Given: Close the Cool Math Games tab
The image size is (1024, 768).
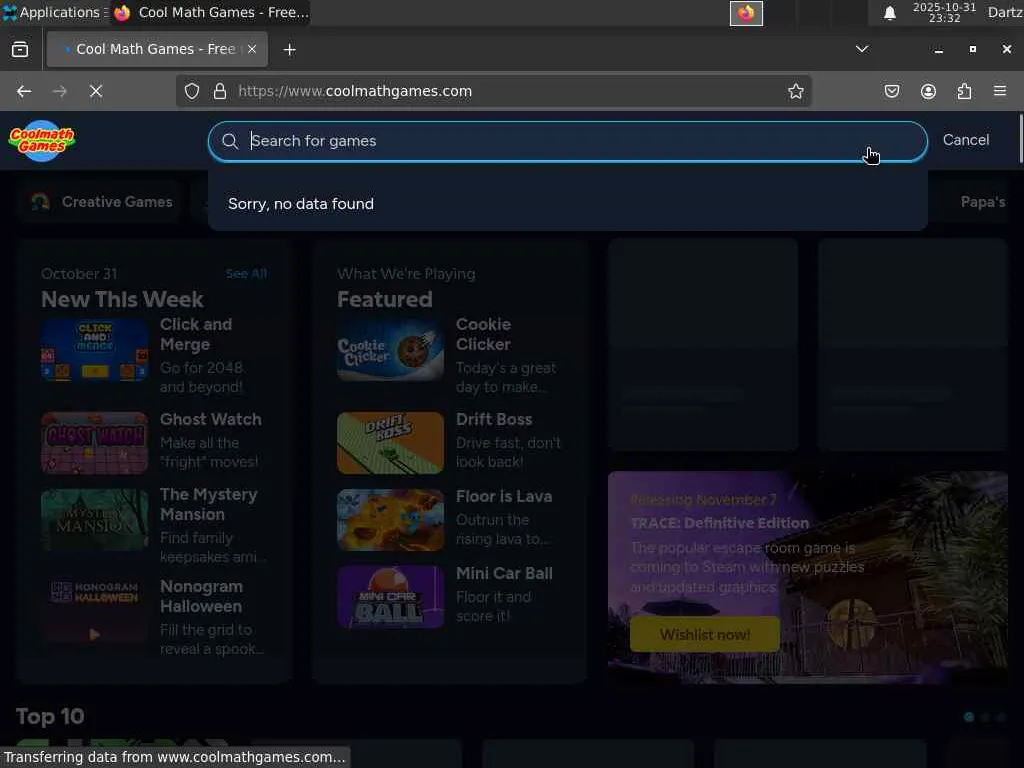Looking at the screenshot, I should [252, 49].
